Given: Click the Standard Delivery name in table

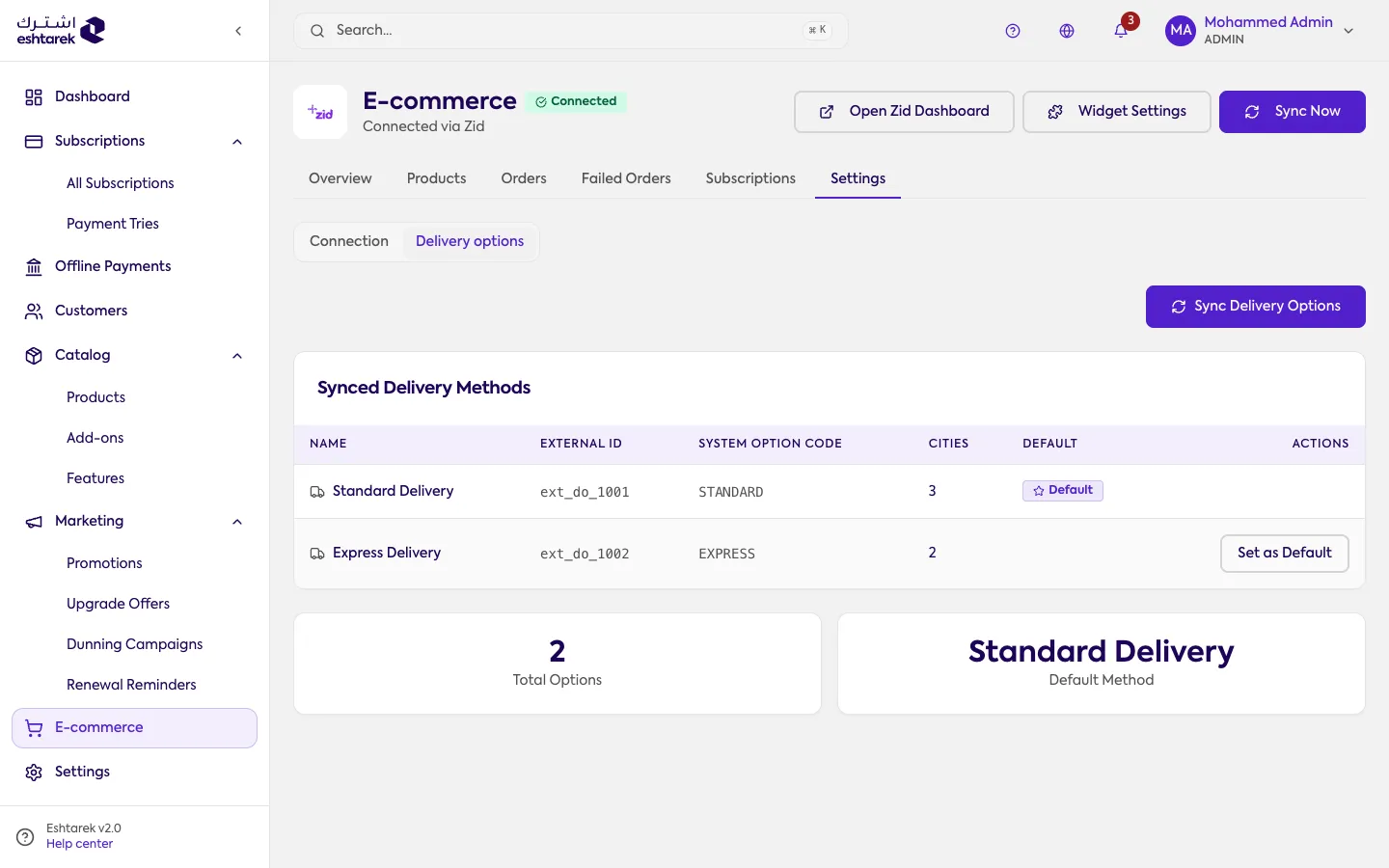Looking at the screenshot, I should (393, 491).
